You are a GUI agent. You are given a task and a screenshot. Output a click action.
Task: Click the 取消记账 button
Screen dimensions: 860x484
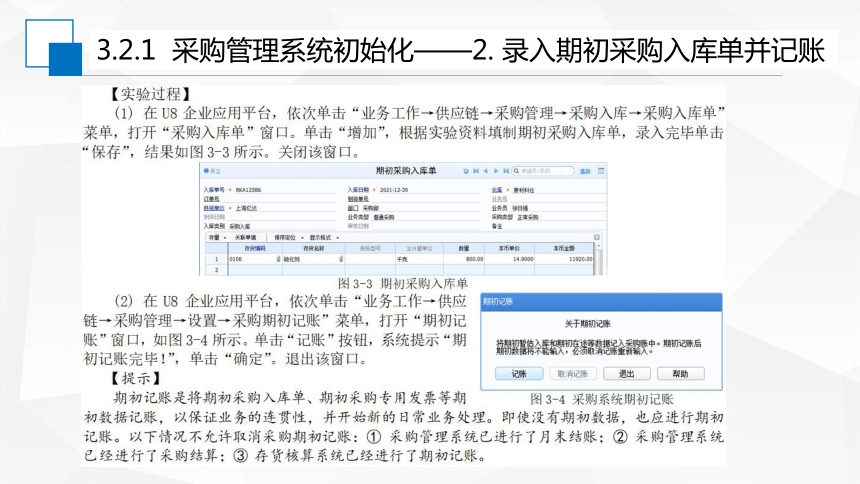[x=573, y=374]
